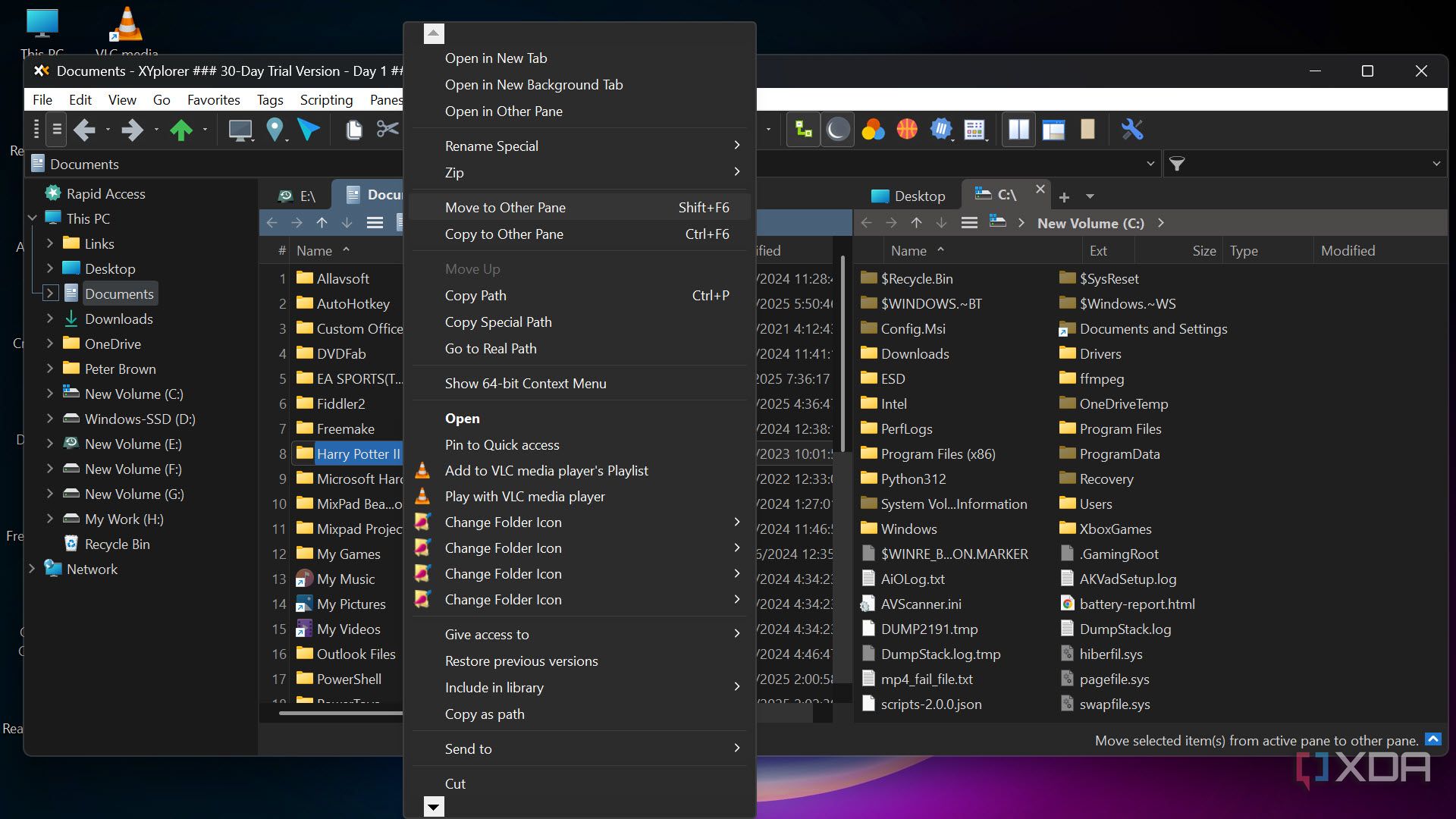Open the Back history dropdown arrow

point(108,130)
